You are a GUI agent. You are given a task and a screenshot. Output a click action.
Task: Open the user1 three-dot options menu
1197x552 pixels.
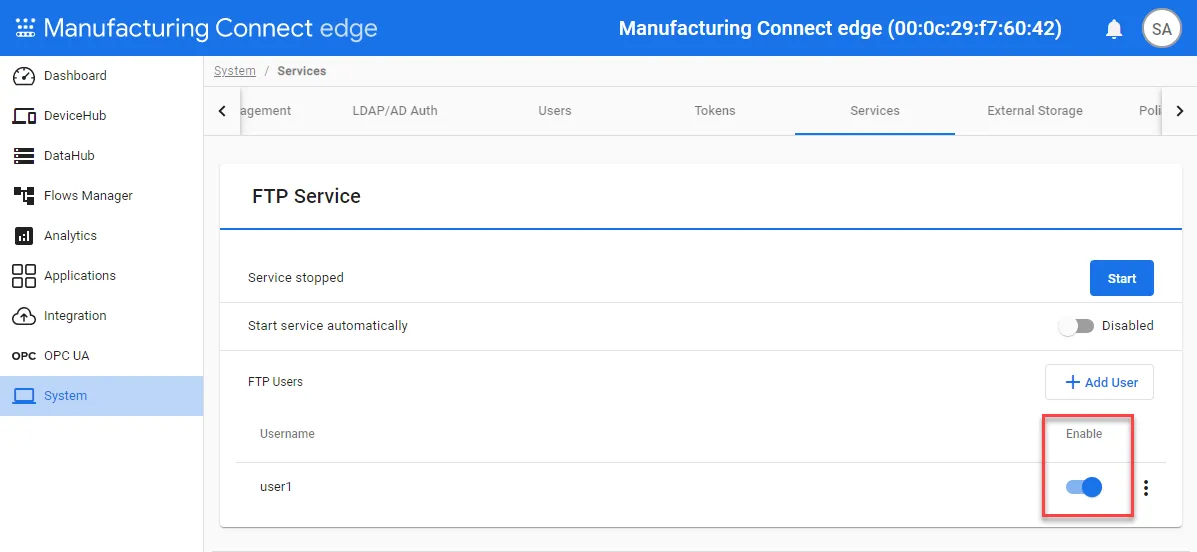click(1146, 488)
